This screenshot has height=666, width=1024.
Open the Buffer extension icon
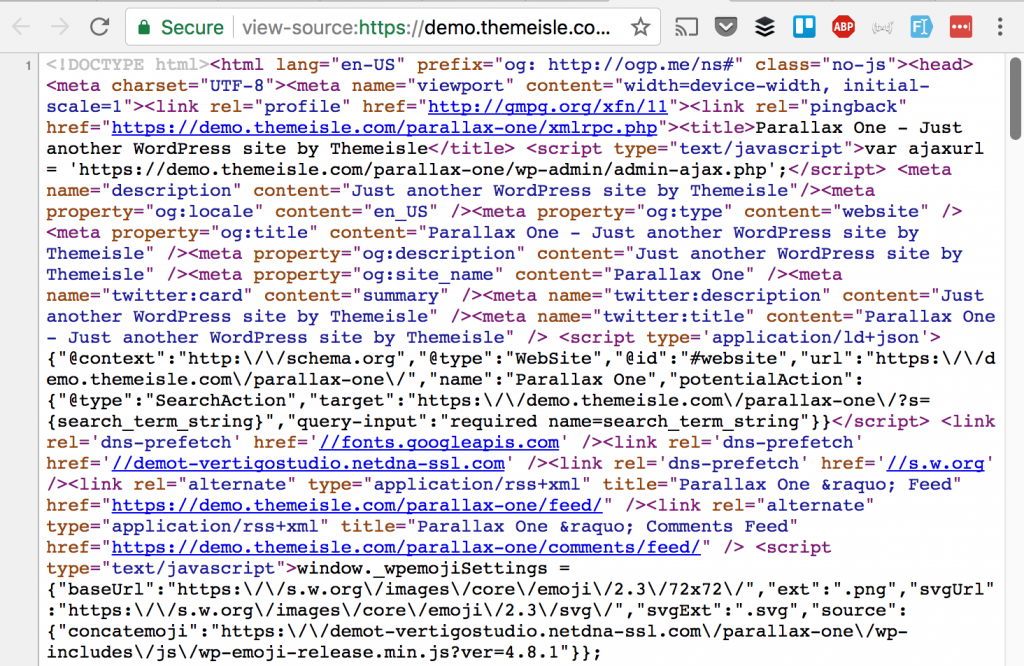pos(765,26)
